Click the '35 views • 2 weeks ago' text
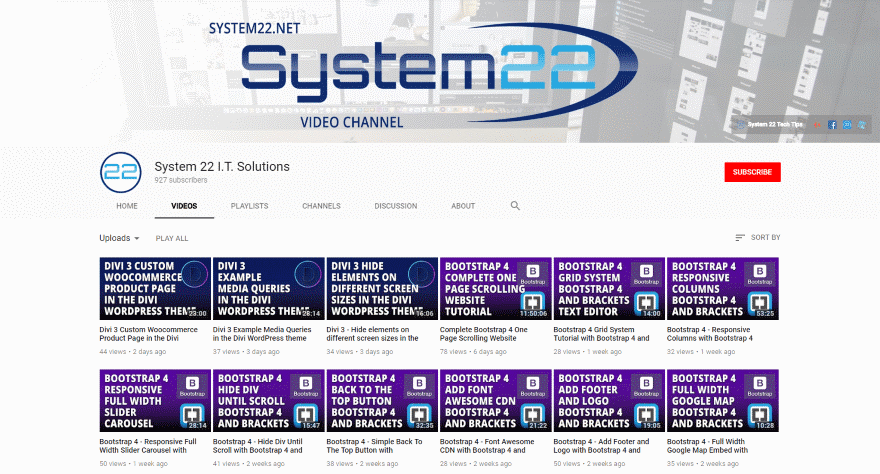 [703, 463]
